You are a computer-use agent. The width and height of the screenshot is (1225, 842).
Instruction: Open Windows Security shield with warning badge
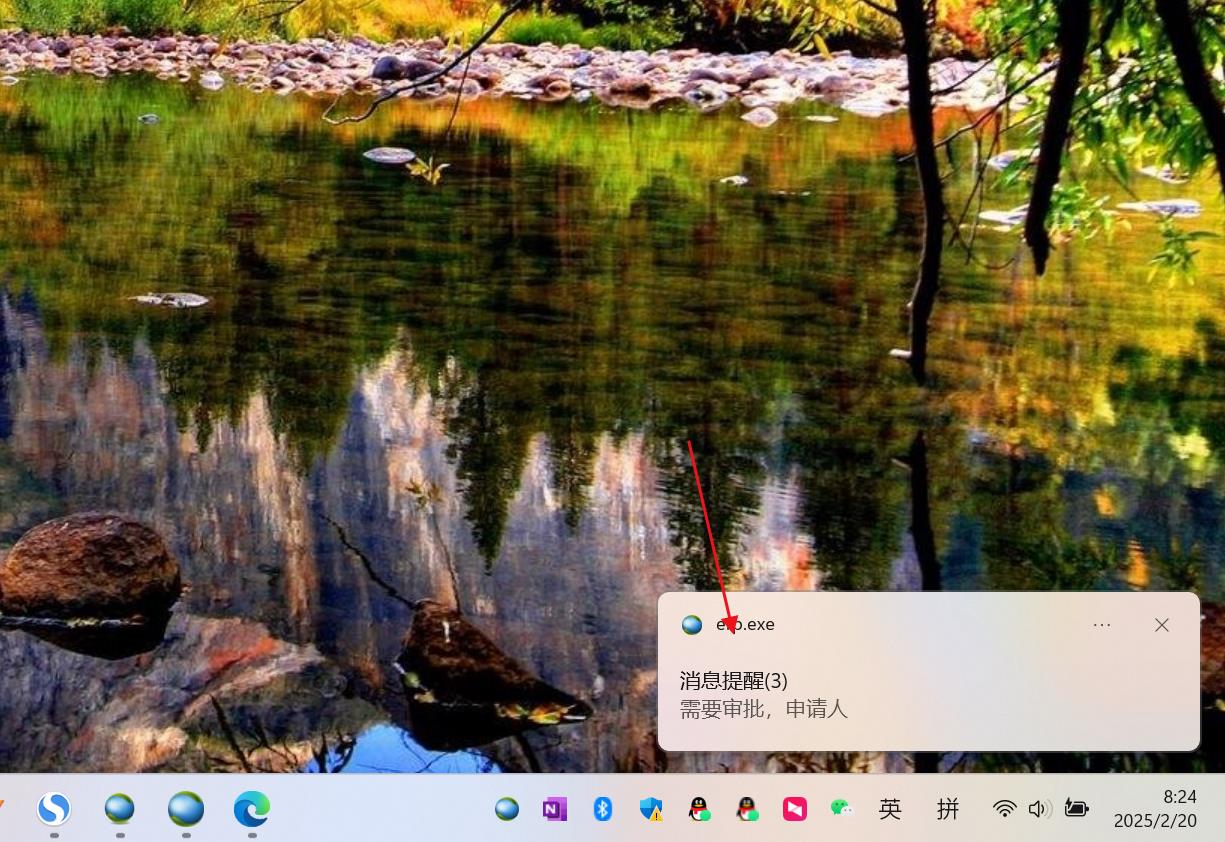[x=651, y=809]
